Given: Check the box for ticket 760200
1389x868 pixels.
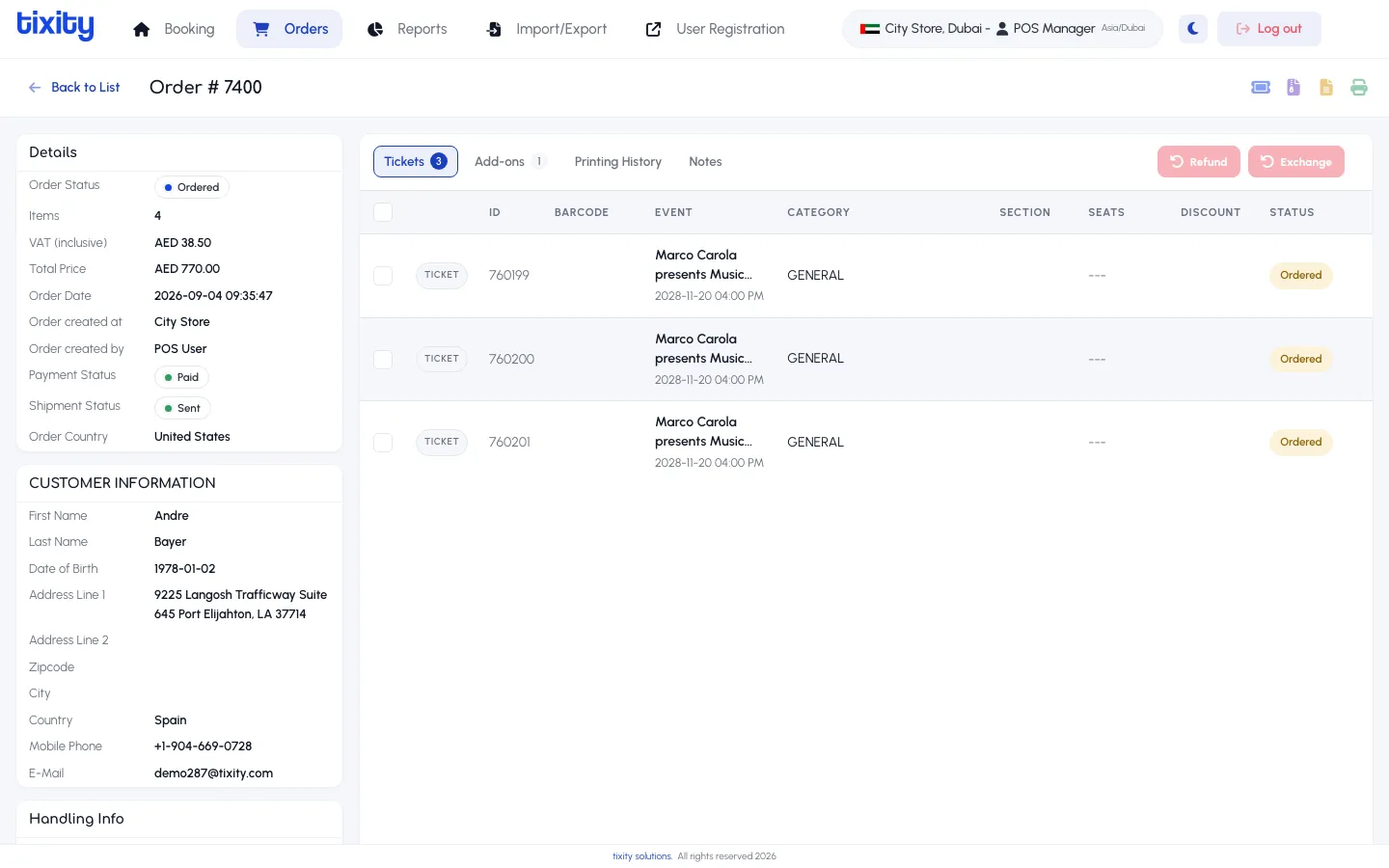Looking at the screenshot, I should pyautogui.click(x=383, y=359).
